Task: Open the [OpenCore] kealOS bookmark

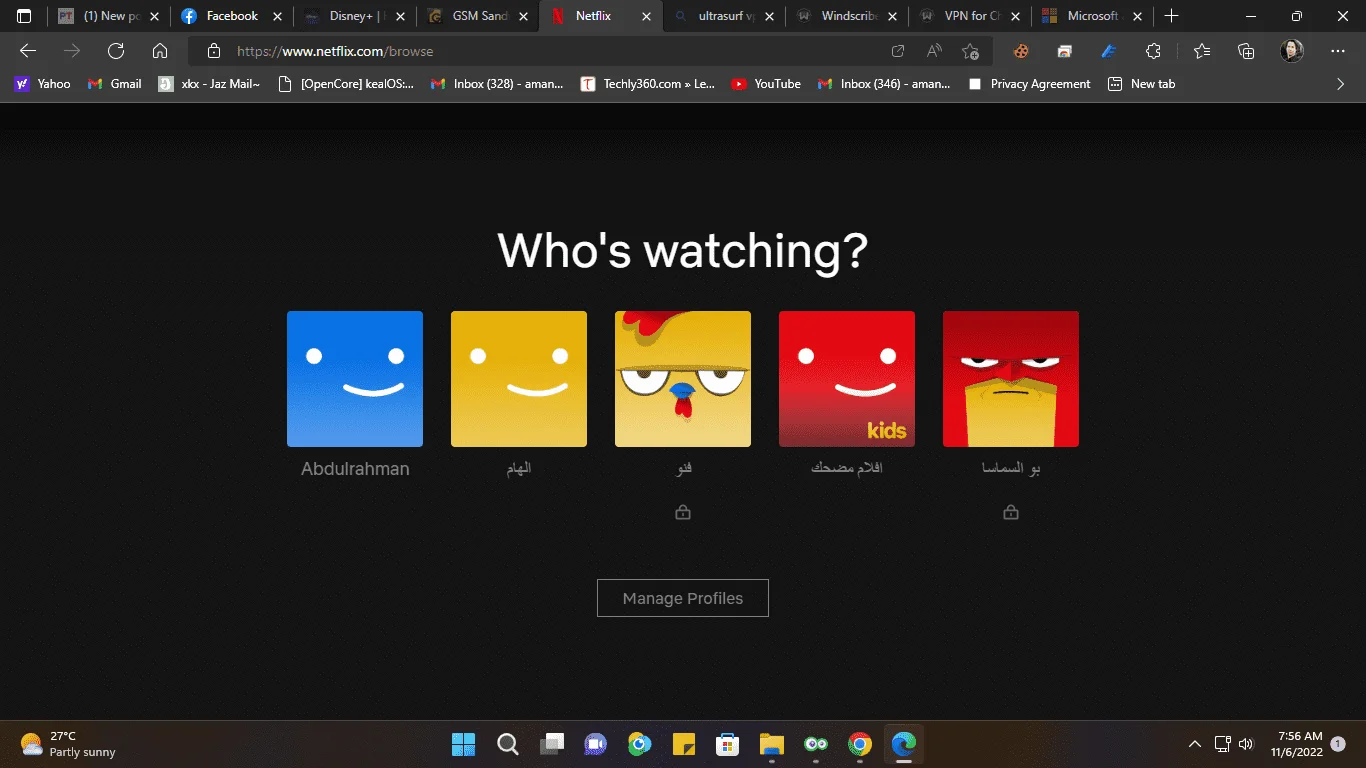Action: pos(345,84)
